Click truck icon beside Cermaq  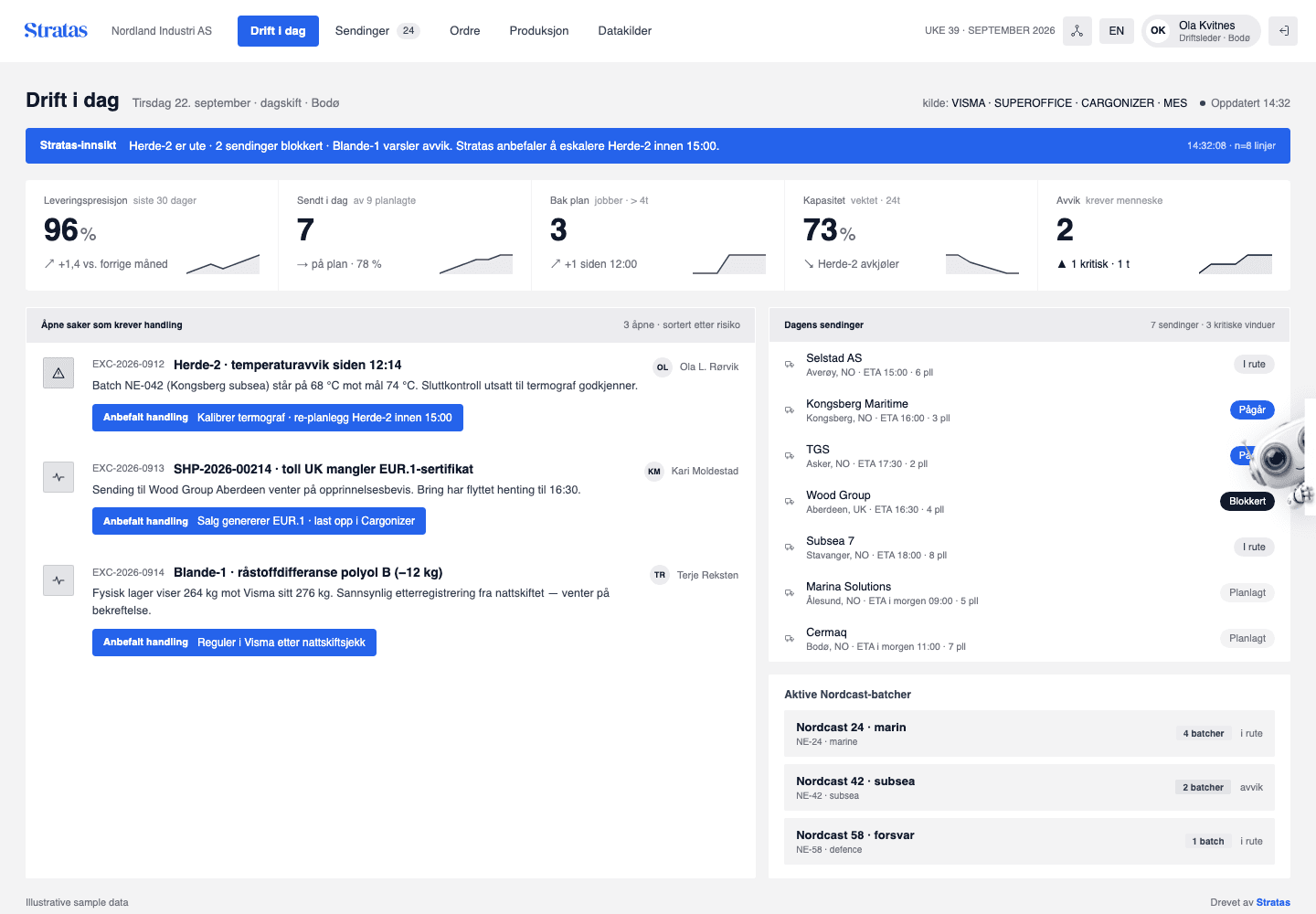coord(790,639)
